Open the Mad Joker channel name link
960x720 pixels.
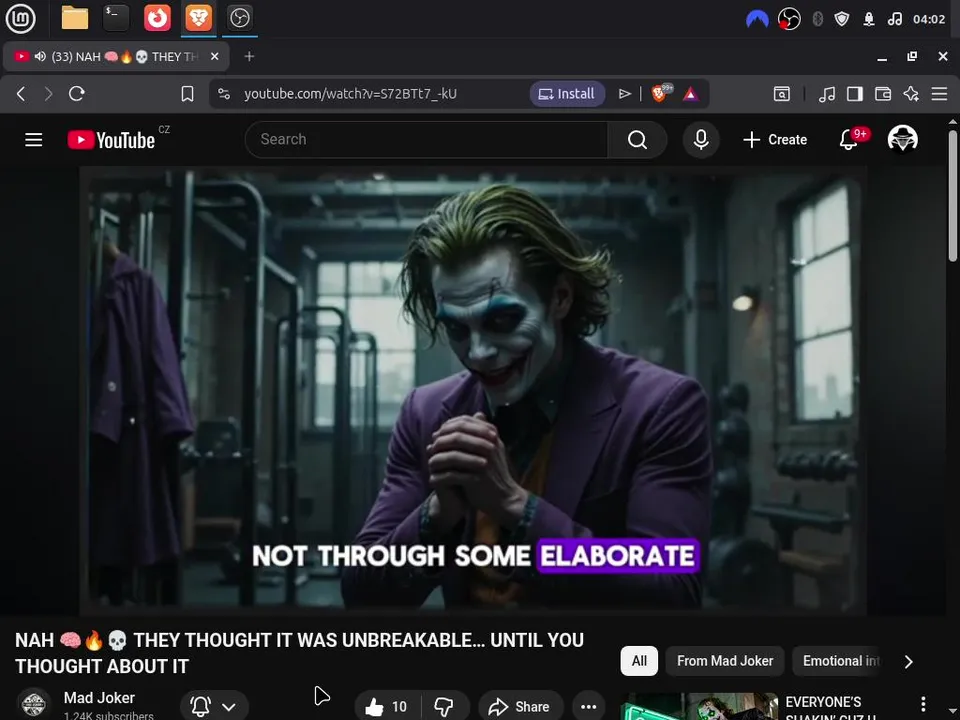(x=99, y=698)
